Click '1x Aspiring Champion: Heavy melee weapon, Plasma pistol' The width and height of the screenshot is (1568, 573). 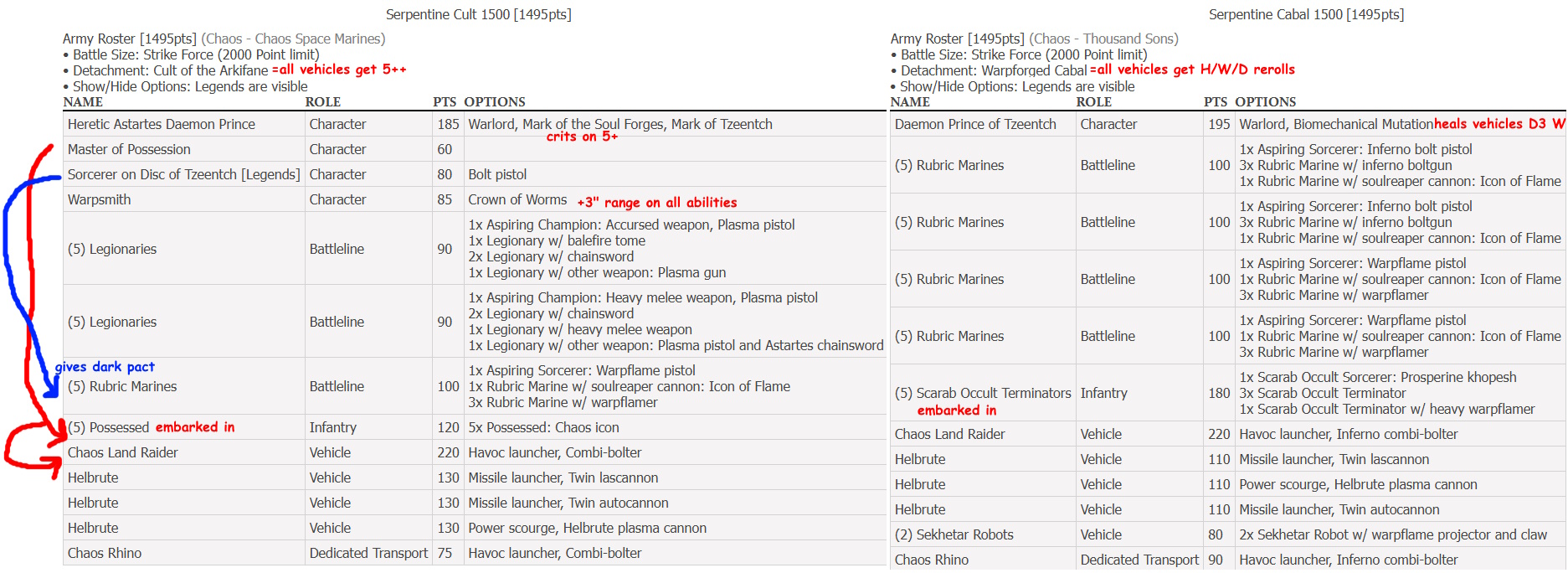point(643,297)
